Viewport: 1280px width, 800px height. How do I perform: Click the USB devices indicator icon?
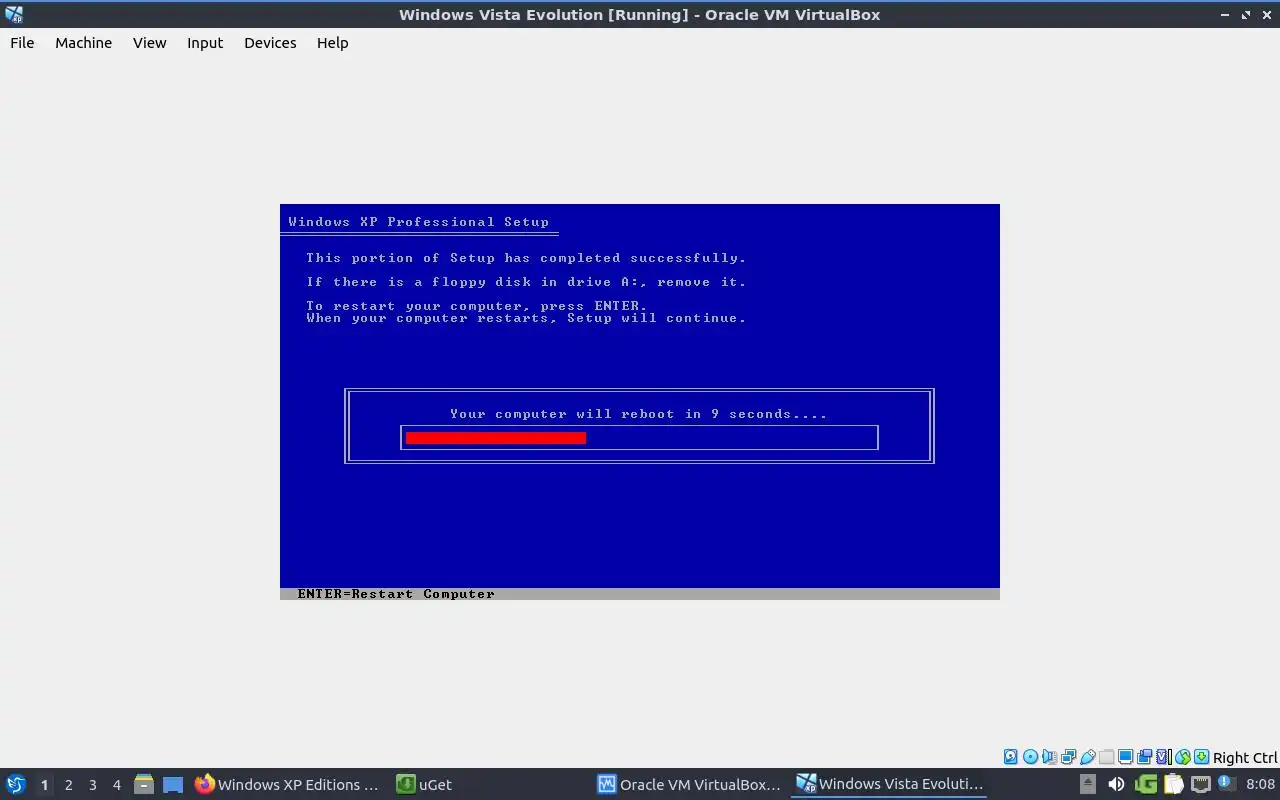pos(1088,757)
